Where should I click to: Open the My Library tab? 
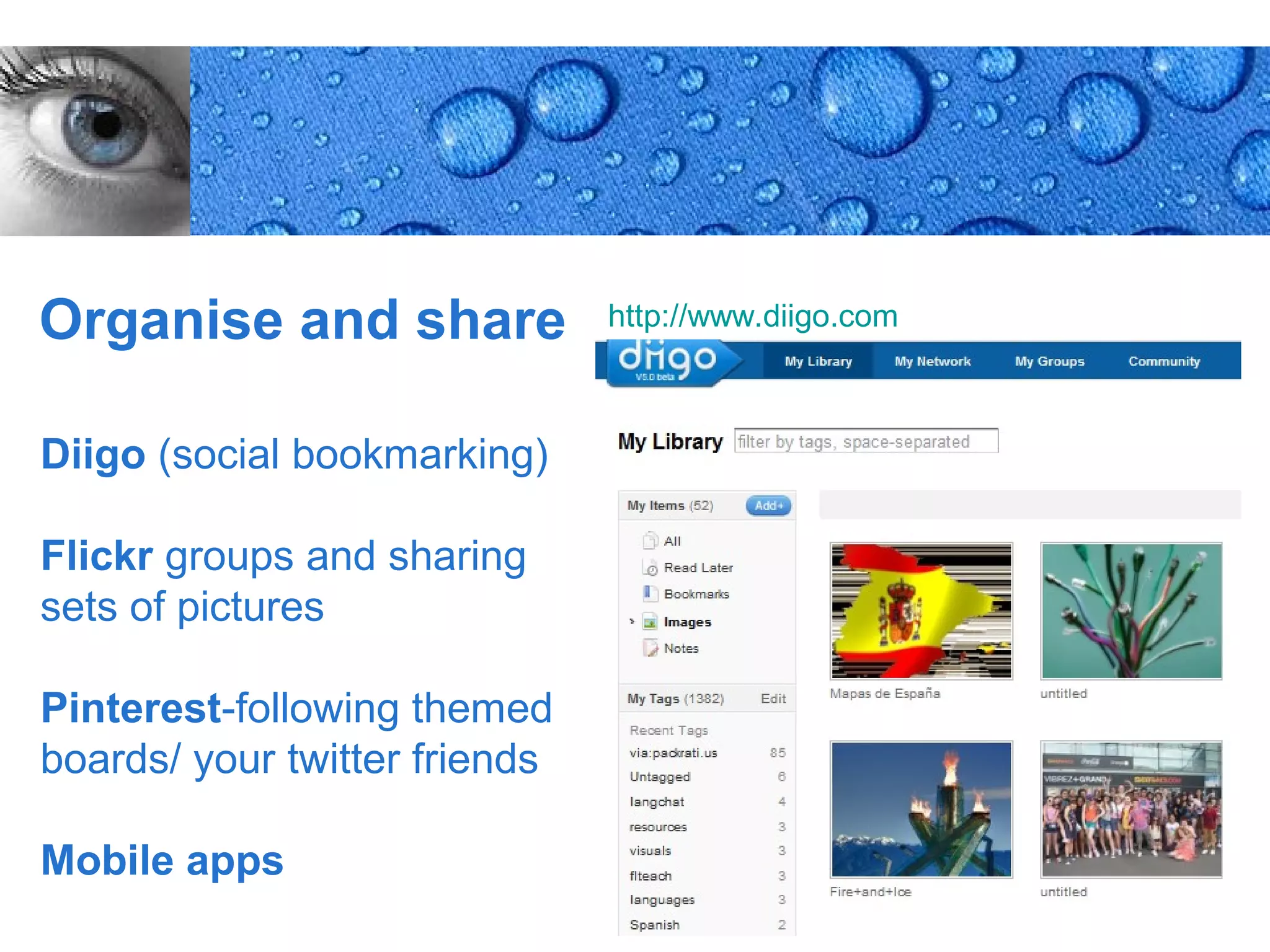818,361
